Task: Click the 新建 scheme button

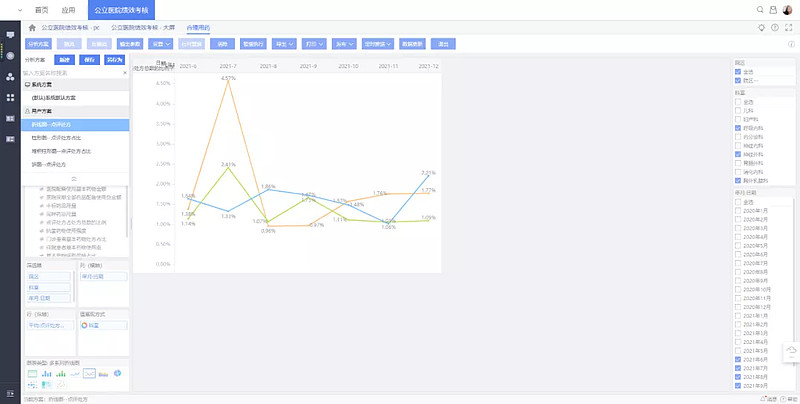Action: coord(65,60)
